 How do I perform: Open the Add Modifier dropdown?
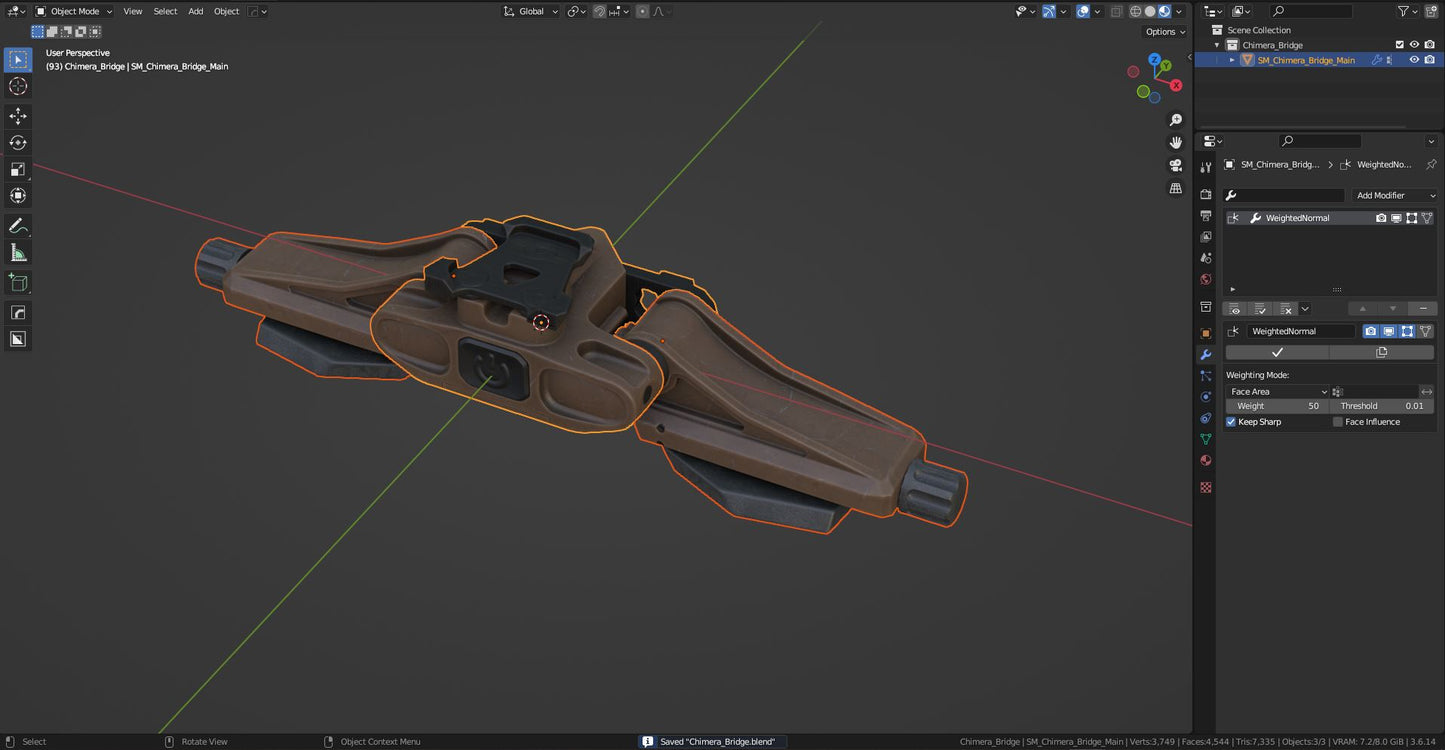tap(1395, 195)
